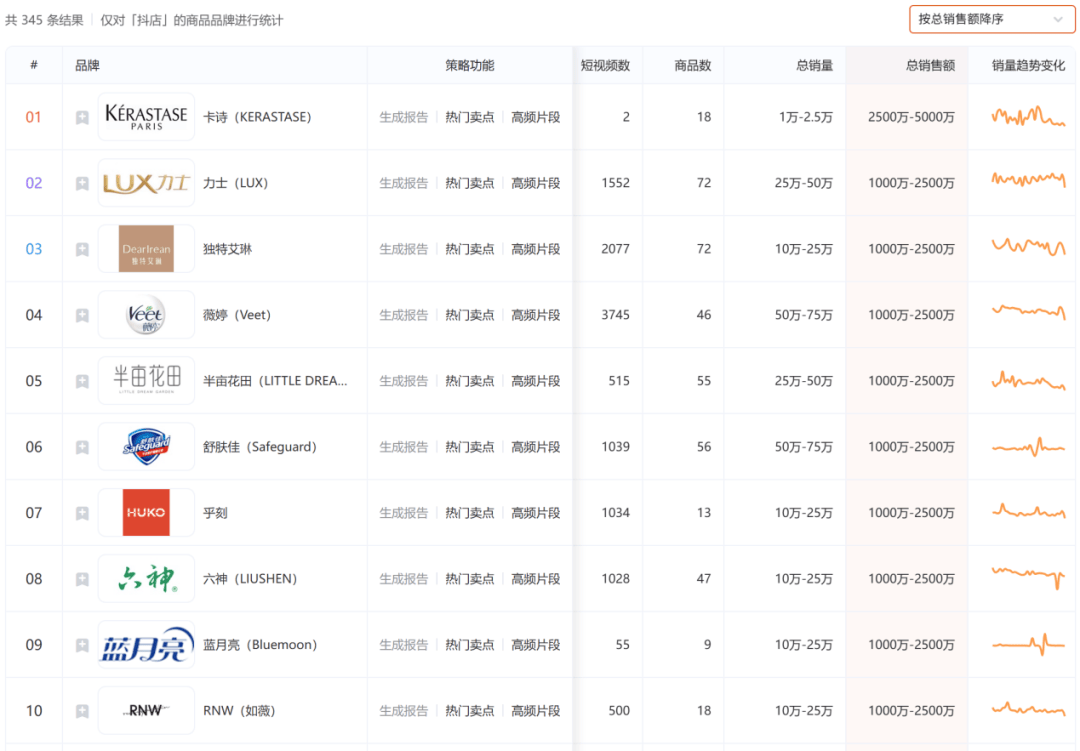Sort by 商品数 column header
This screenshot has height=751, width=1080.
692,65
